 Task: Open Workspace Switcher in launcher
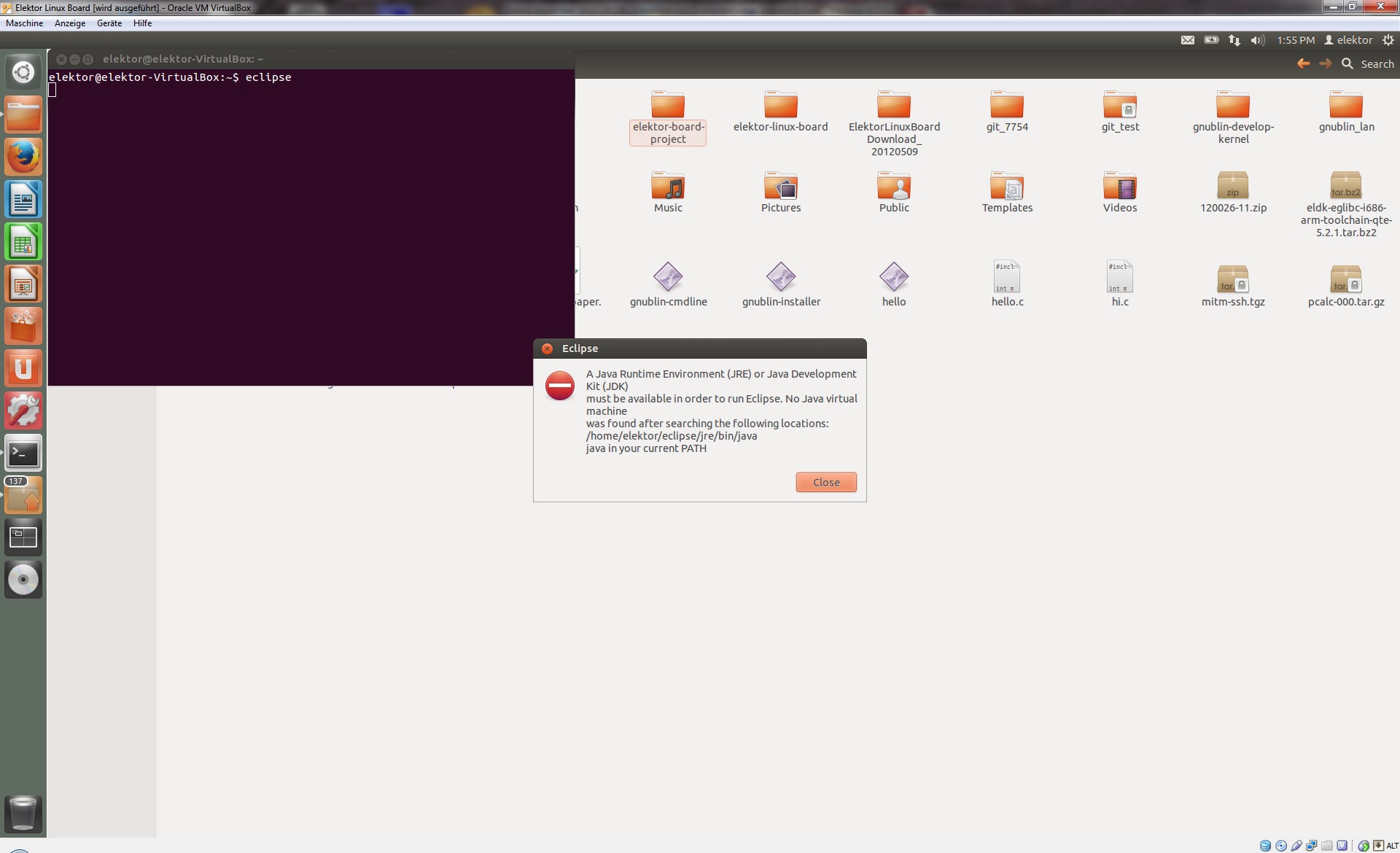[x=23, y=537]
